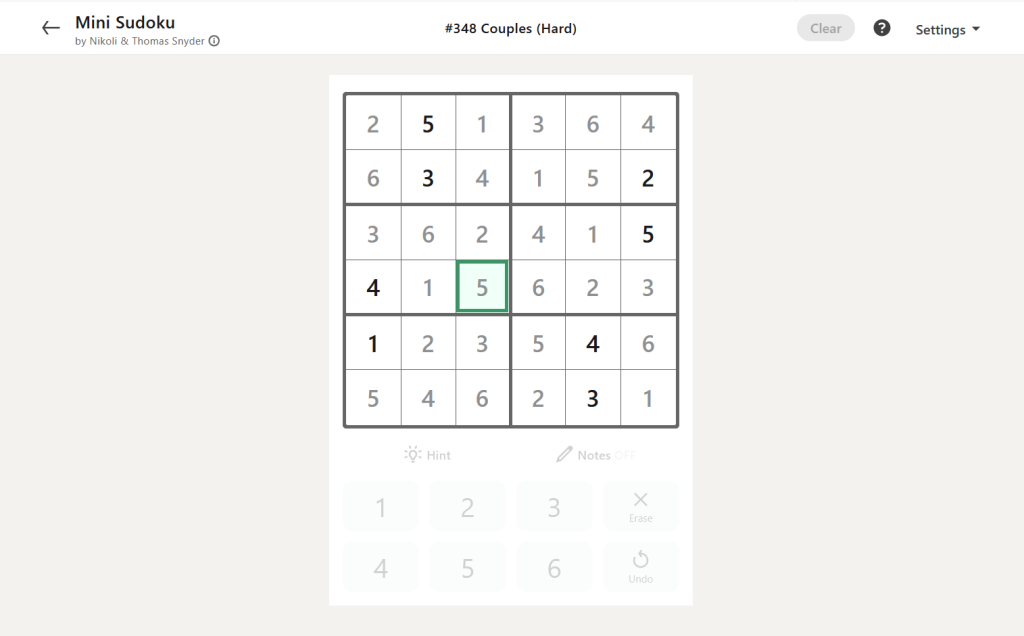Expand the Settings dropdown
The height and width of the screenshot is (636, 1024).
pyautogui.click(x=947, y=29)
